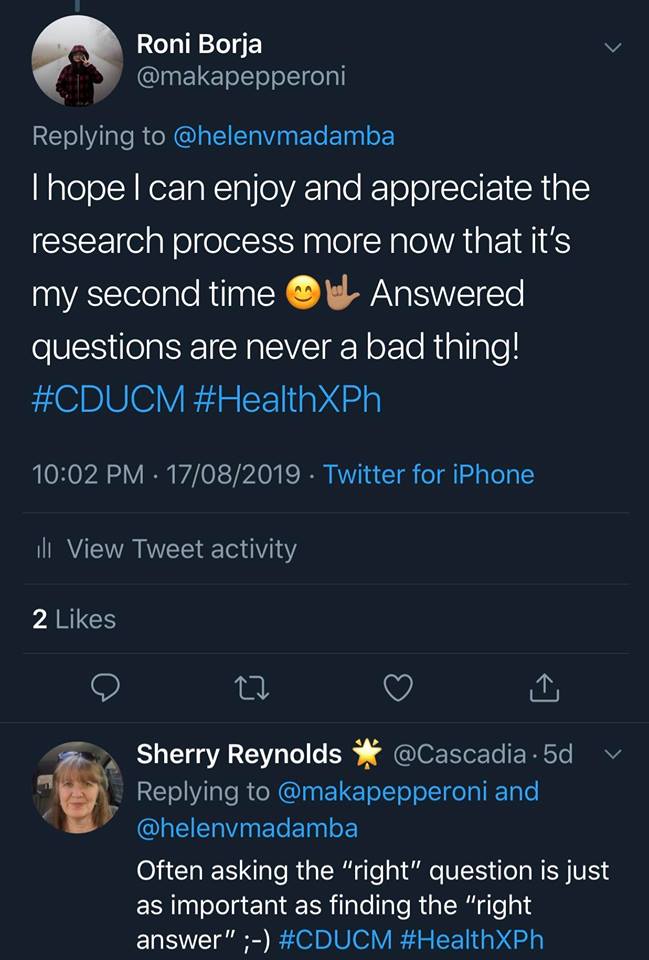
Task: Expand Sherry Reynolds reply options chevron
Action: click(x=613, y=754)
